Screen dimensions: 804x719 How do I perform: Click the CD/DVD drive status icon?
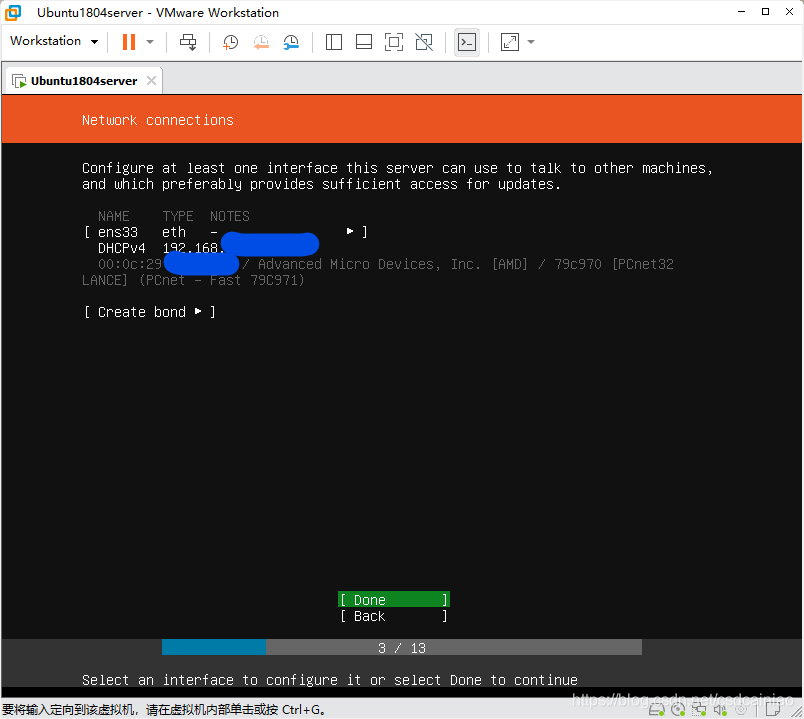tap(678, 710)
